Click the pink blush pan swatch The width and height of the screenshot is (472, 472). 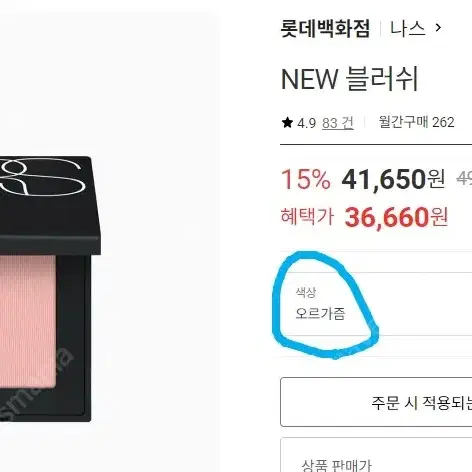click(28, 321)
